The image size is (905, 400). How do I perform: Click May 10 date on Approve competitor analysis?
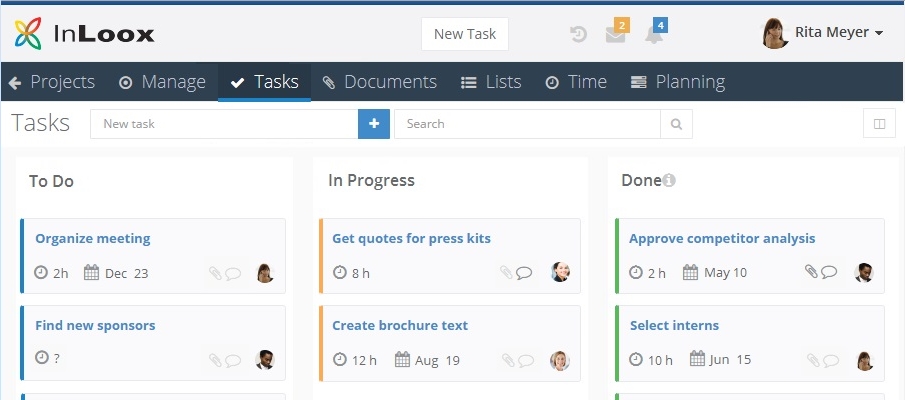click(715, 272)
